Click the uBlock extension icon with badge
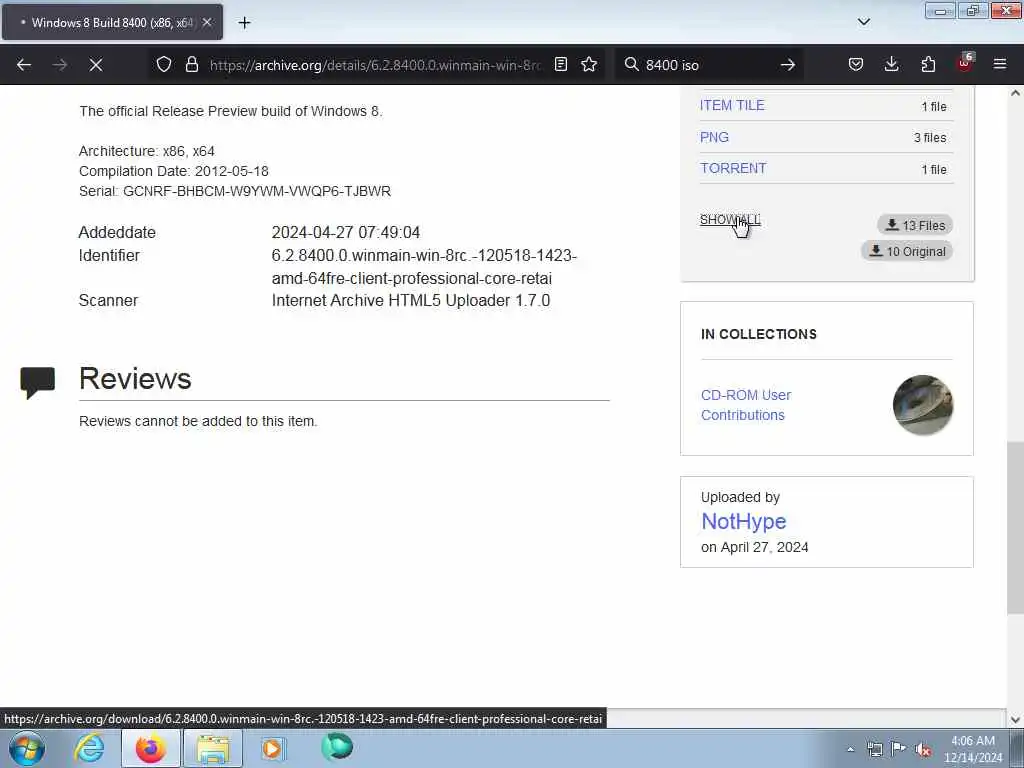The width and height of the screenshot is (1024, 768). click(x=965, y=63)
